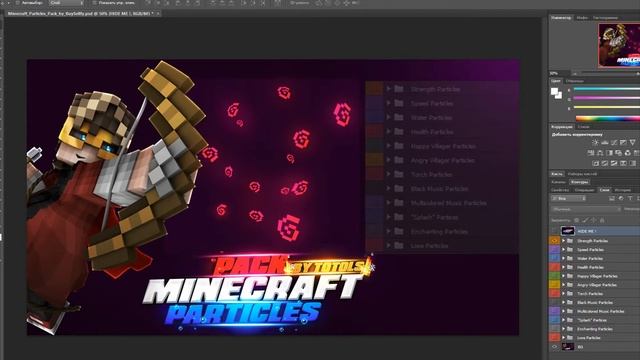Add a Vibrance adjustment layer
The image size is (640, 360).
(x=633, y=142)
